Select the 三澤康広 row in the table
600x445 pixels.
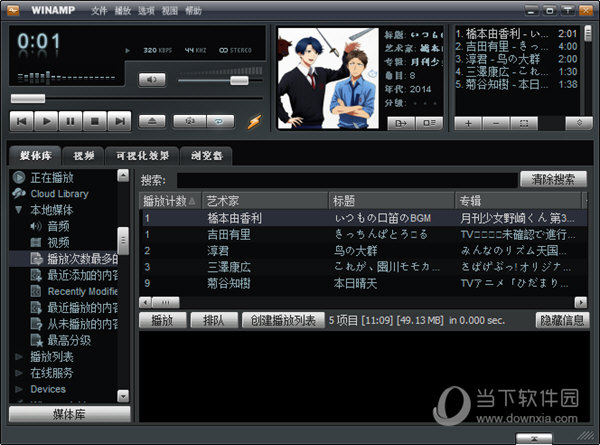point(363,267)
